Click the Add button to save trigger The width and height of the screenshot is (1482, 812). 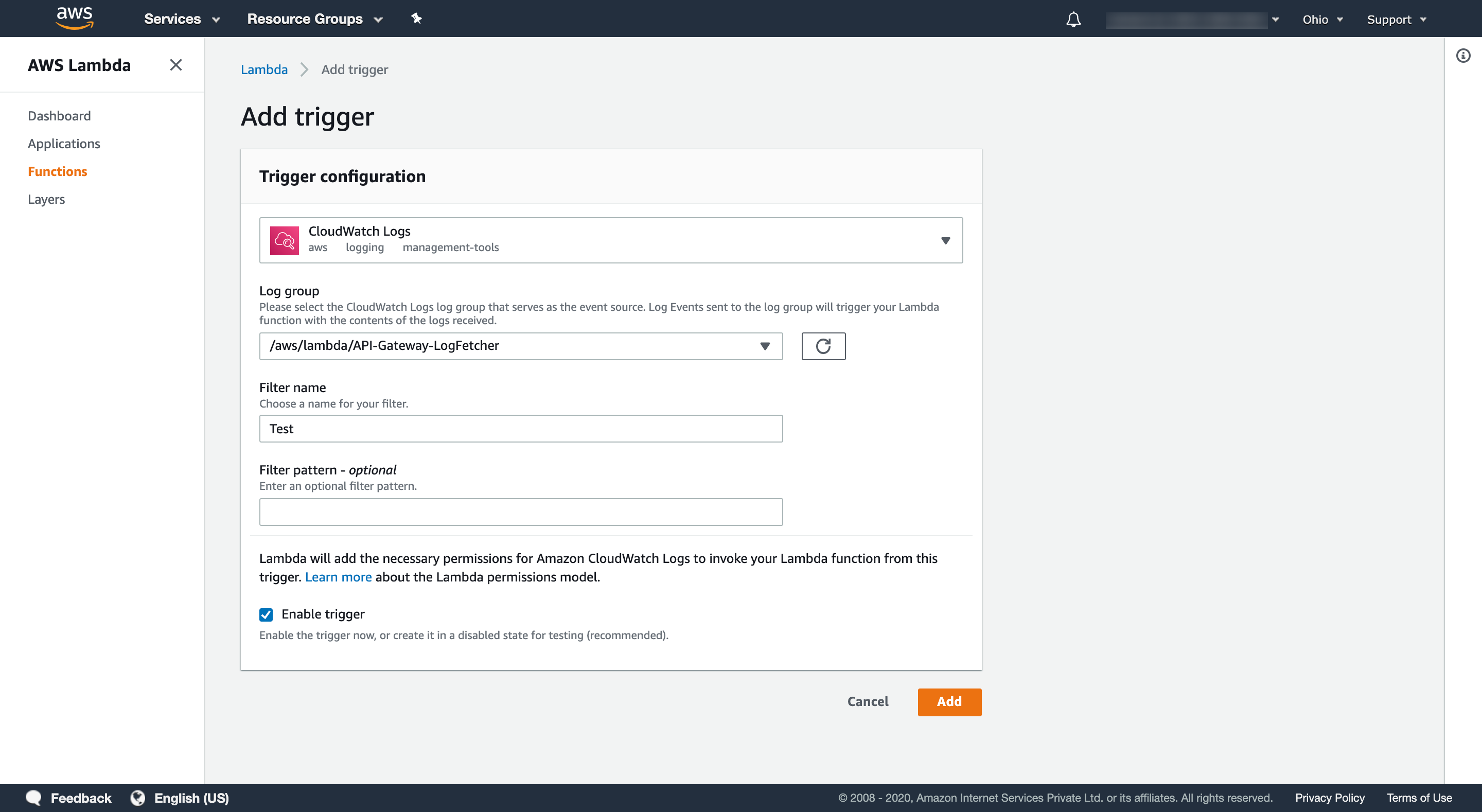[949, 701]
